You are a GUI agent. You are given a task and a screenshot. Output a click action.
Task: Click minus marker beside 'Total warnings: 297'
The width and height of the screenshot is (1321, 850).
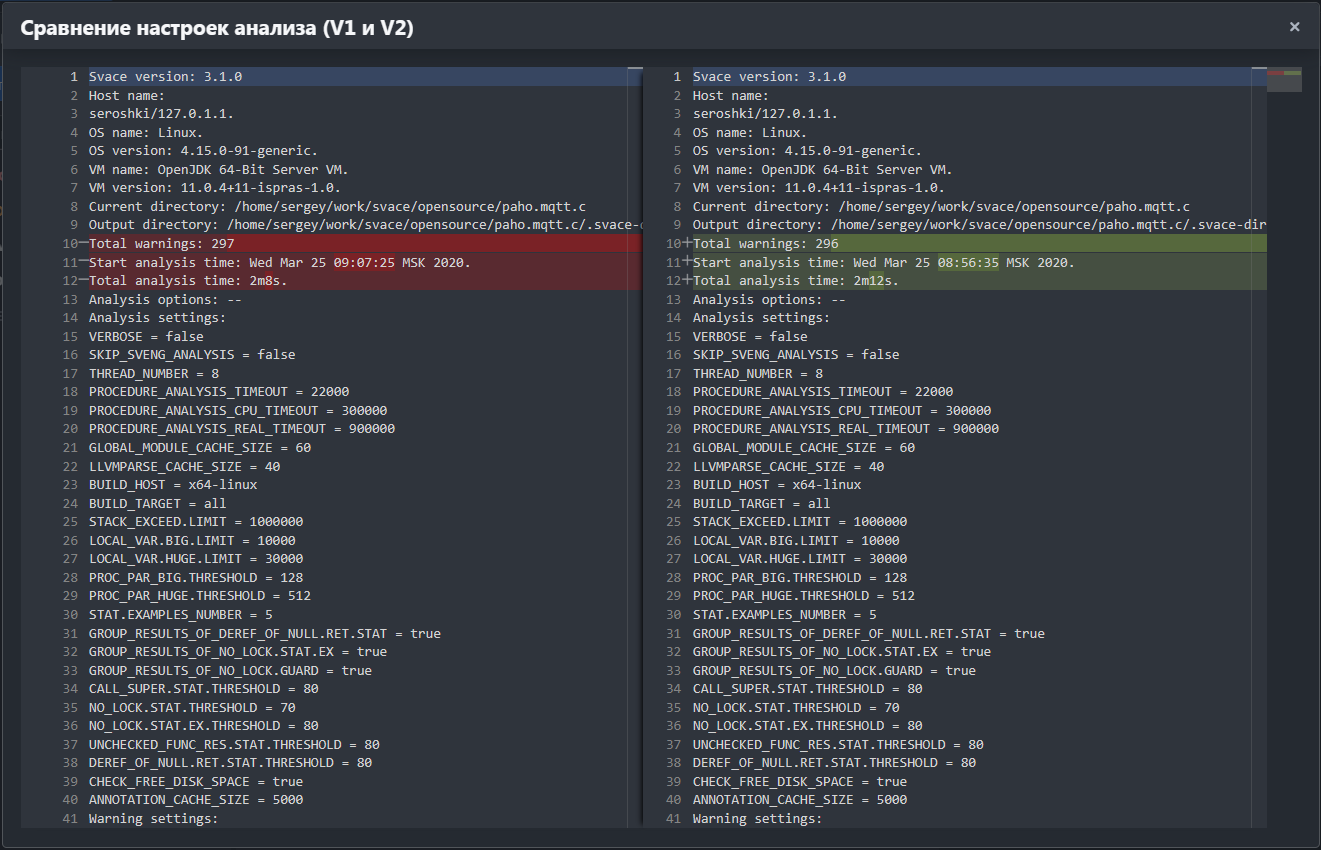point(84,244)
